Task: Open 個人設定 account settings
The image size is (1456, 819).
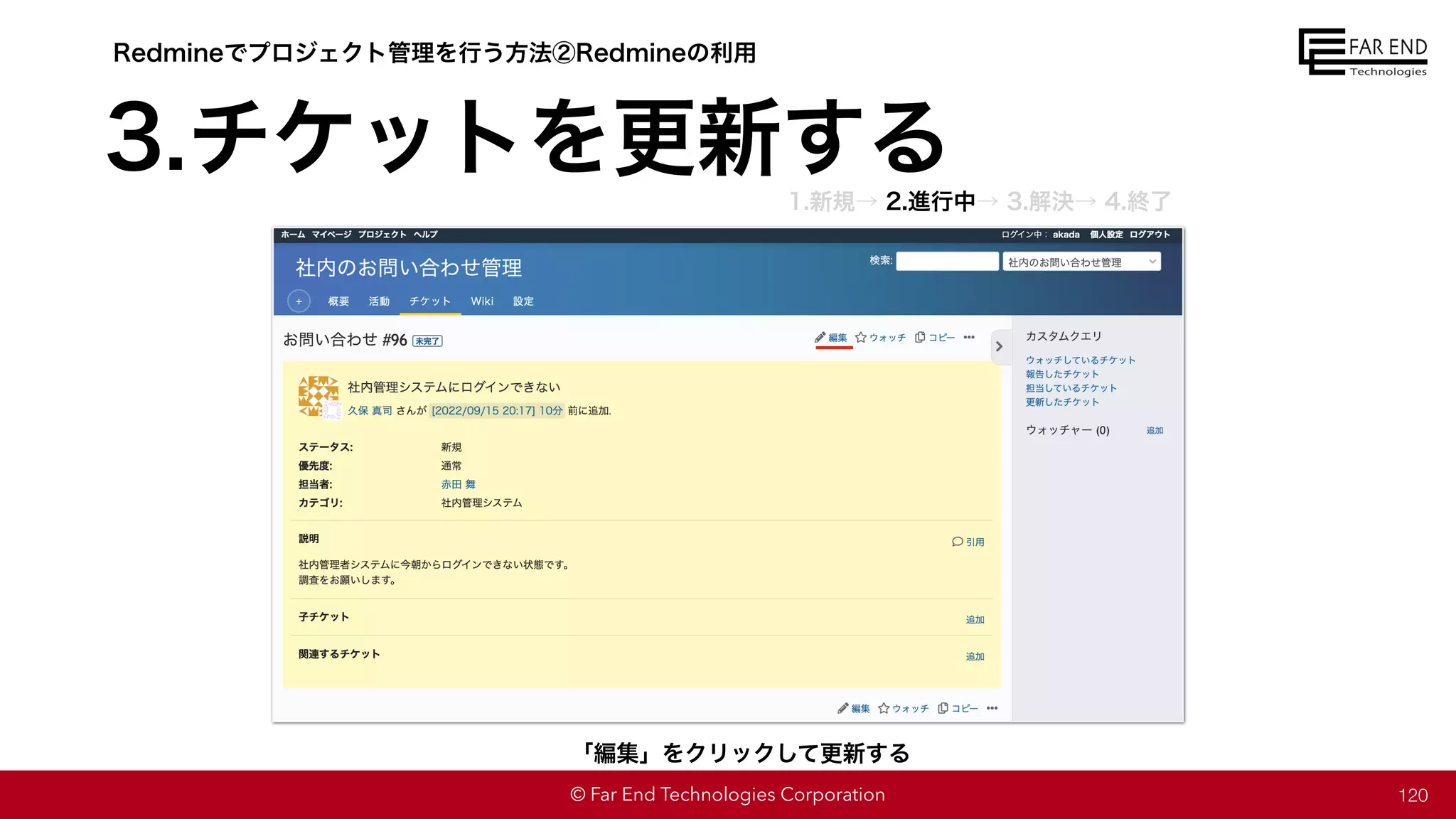Action: [1106, 235]
